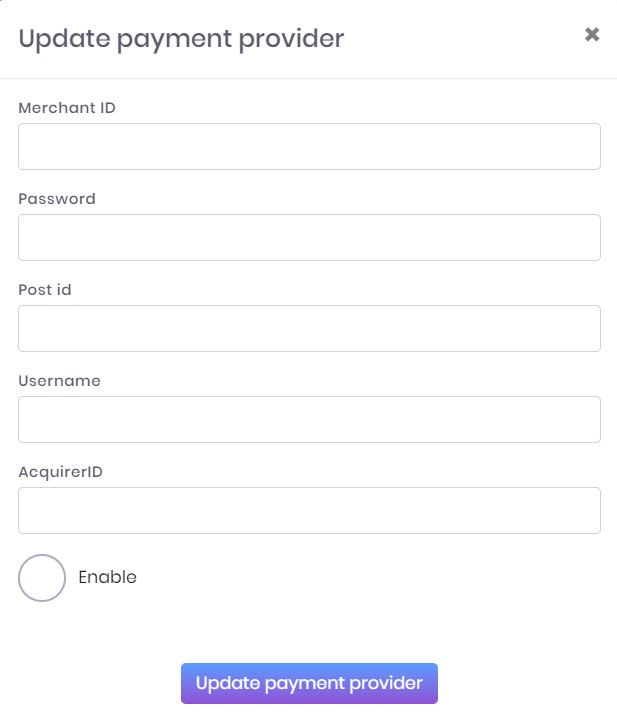This screenshot has width=617, height=723.
Task: Enable the provider via the circle toggle
Action: click(x=42, y=577)
